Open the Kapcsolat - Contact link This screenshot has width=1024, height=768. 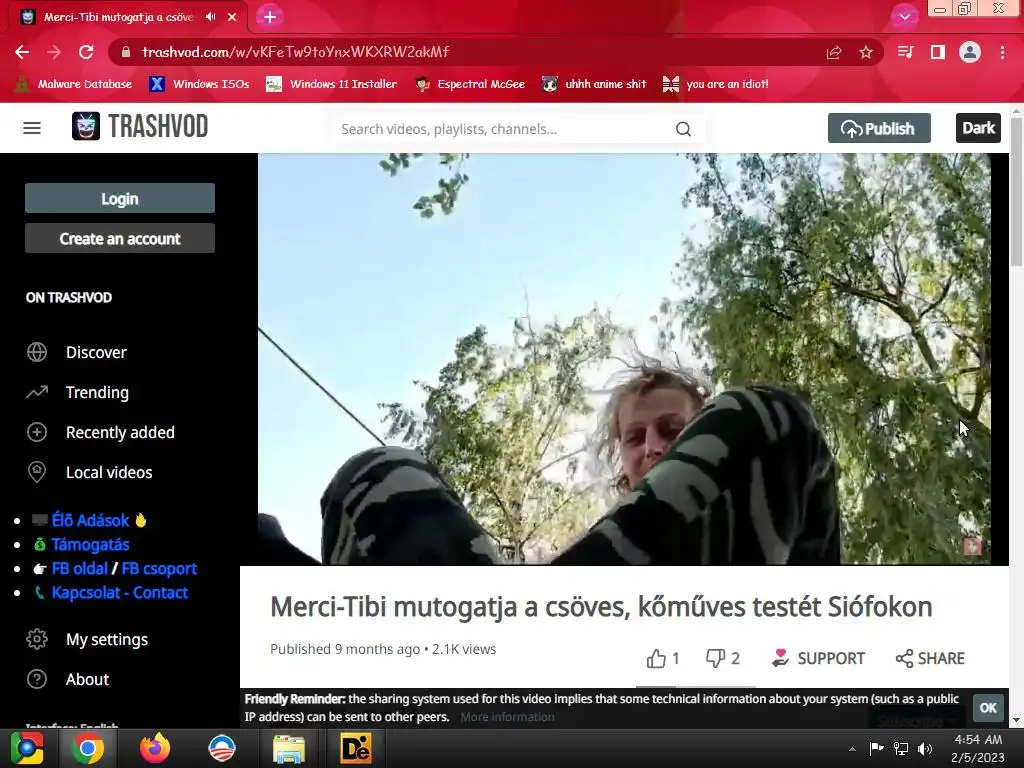pos(120,593)
